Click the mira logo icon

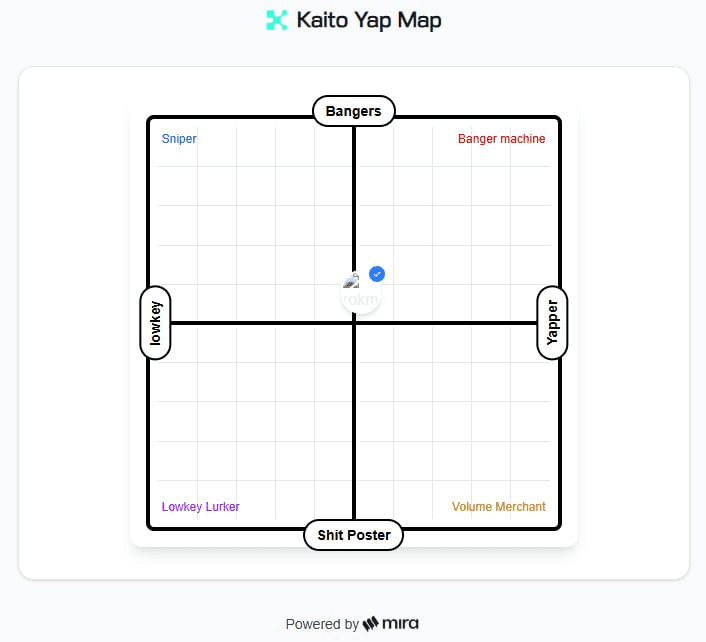point(370,624)
